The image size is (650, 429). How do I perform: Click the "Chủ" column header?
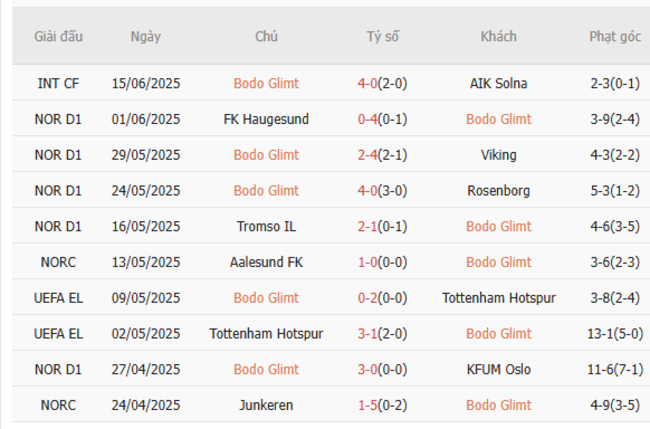pos(266,37)
